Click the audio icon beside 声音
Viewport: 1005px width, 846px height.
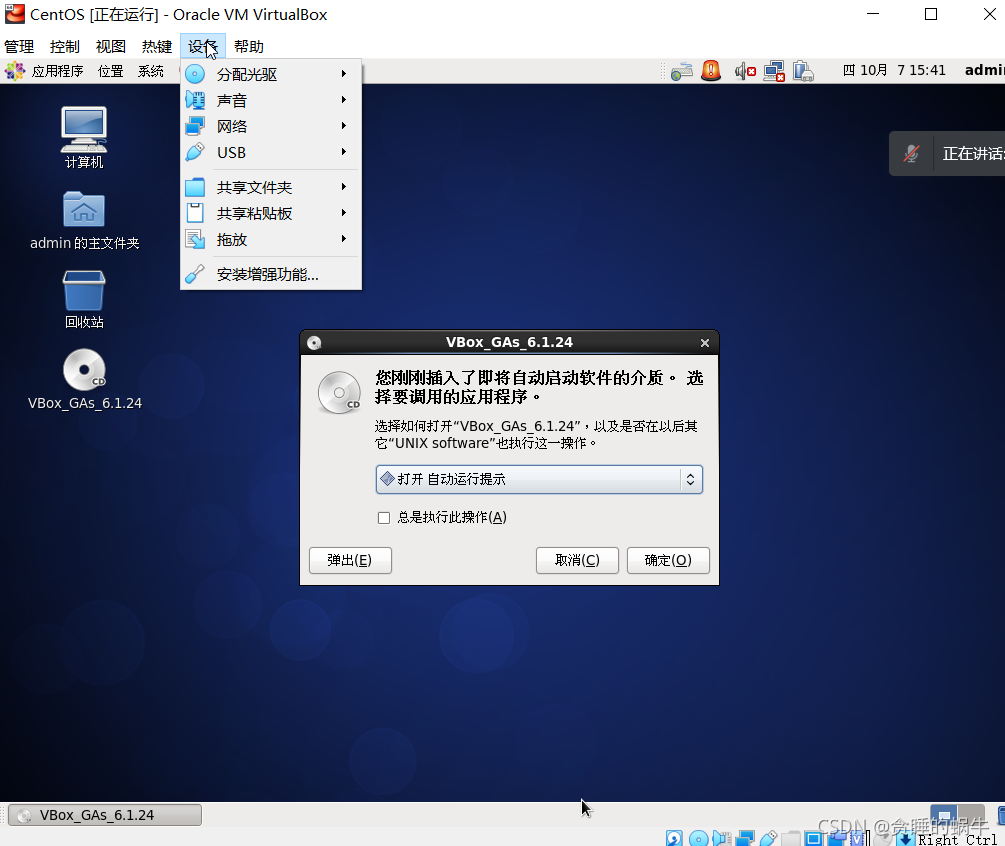tap(195, 100)
